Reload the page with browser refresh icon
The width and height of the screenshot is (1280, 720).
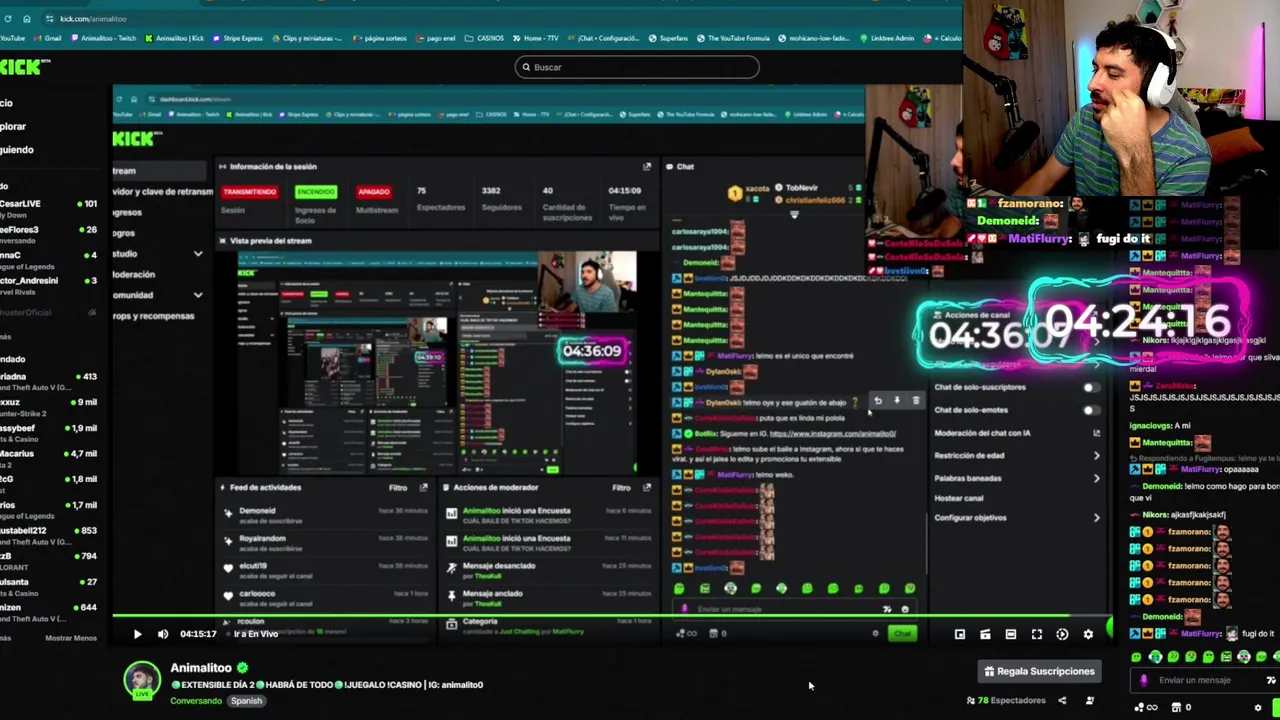[x=6, y=19]
